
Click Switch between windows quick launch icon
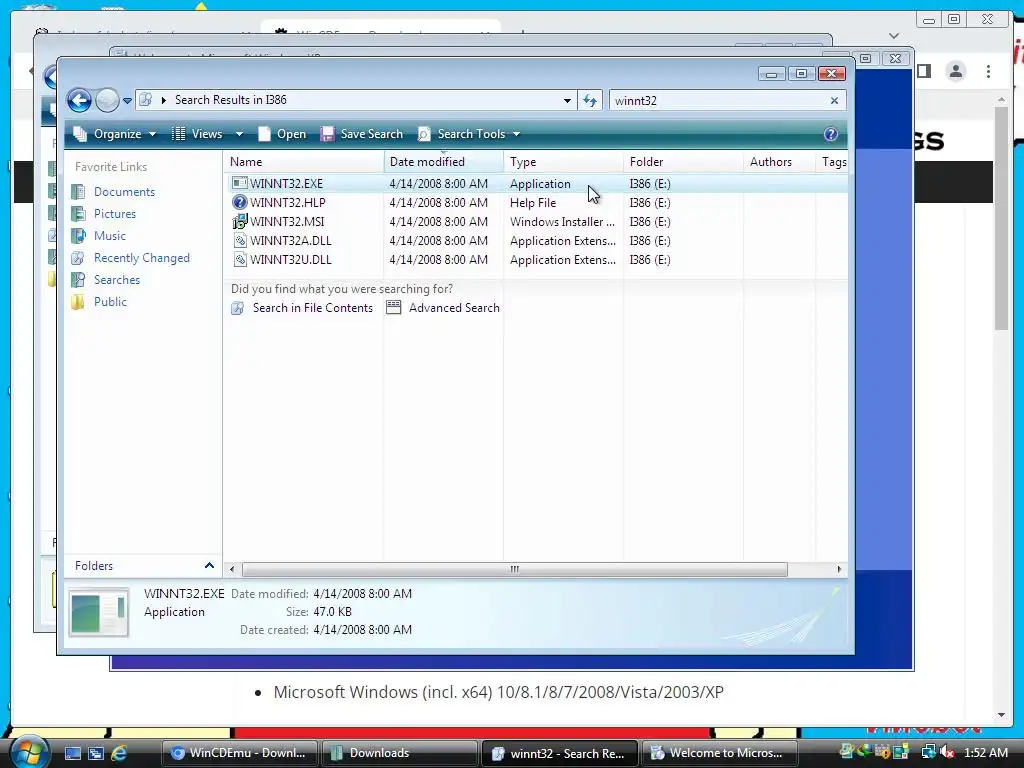click(x=96, y=753)
